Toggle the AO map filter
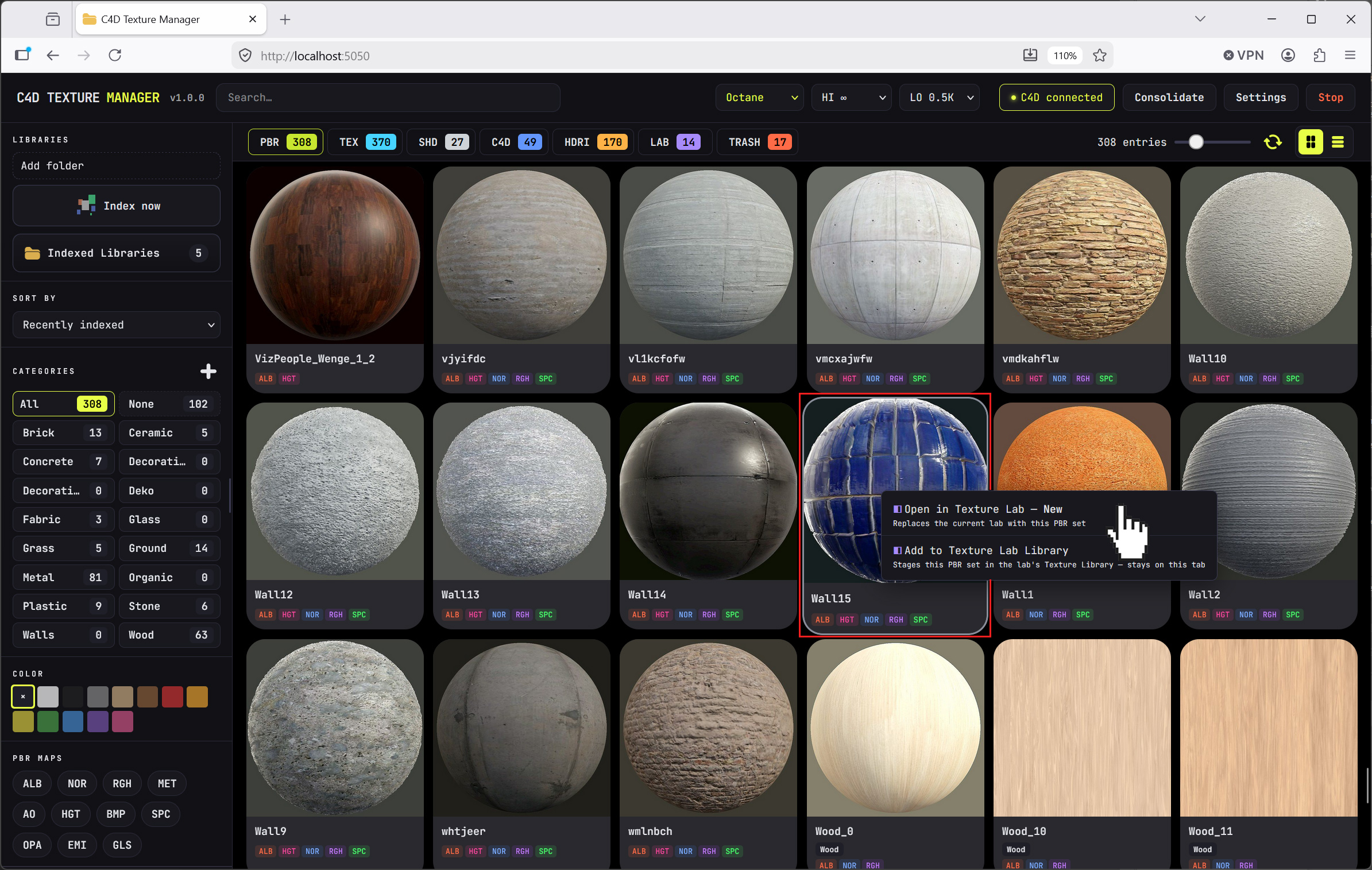1372x870 pixels. pyautogui.click(x=29, y=814)
